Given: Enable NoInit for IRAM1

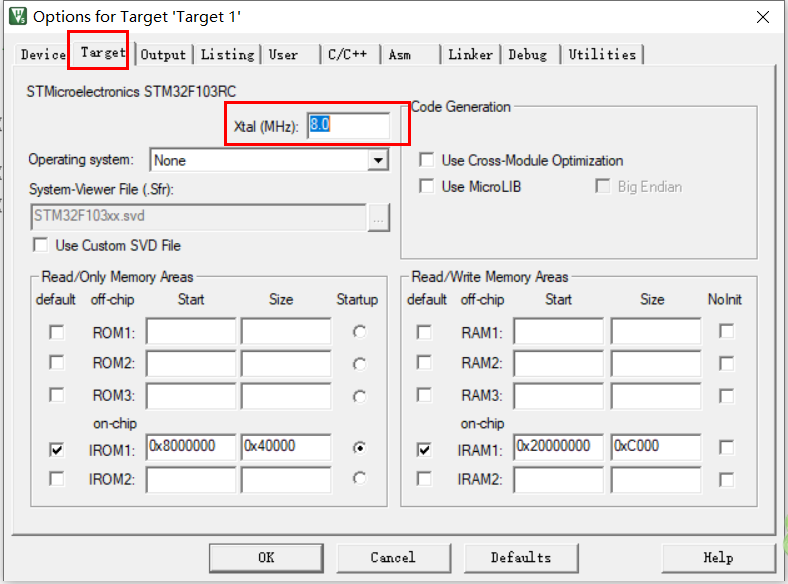Looking at the screenshot, I should (727, 447).
